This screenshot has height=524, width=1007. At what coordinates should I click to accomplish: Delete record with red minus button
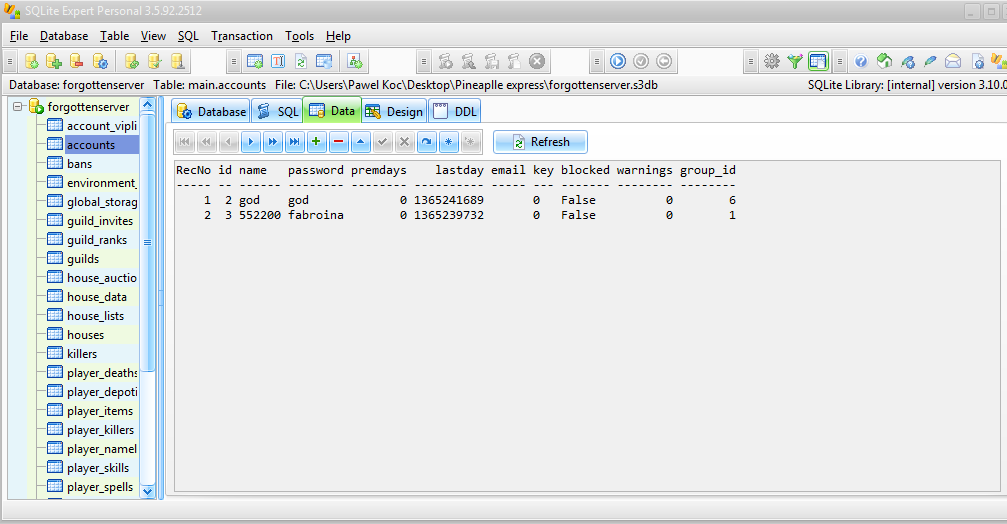(x=338, y=142)
